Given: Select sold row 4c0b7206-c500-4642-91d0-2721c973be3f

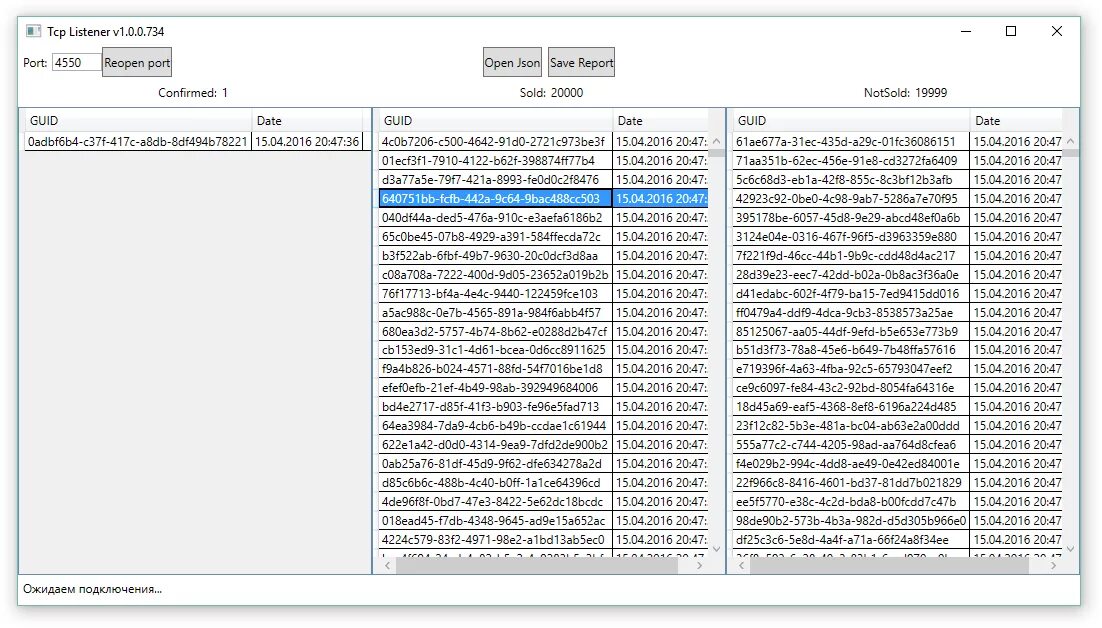Looking at the screenshot, I should click(x=543, y=141).
